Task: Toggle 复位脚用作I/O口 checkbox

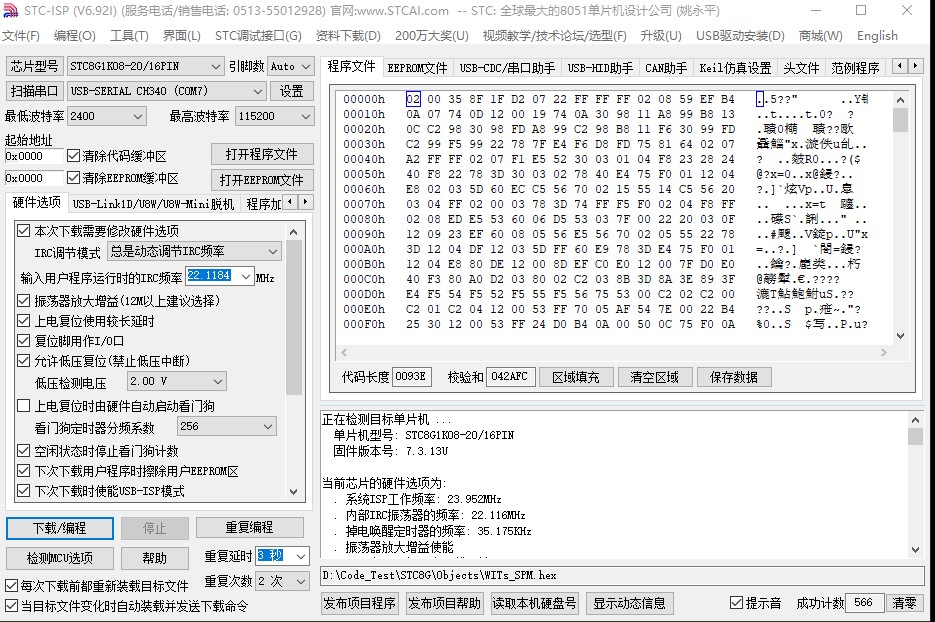Action: (x=24, y=341)
